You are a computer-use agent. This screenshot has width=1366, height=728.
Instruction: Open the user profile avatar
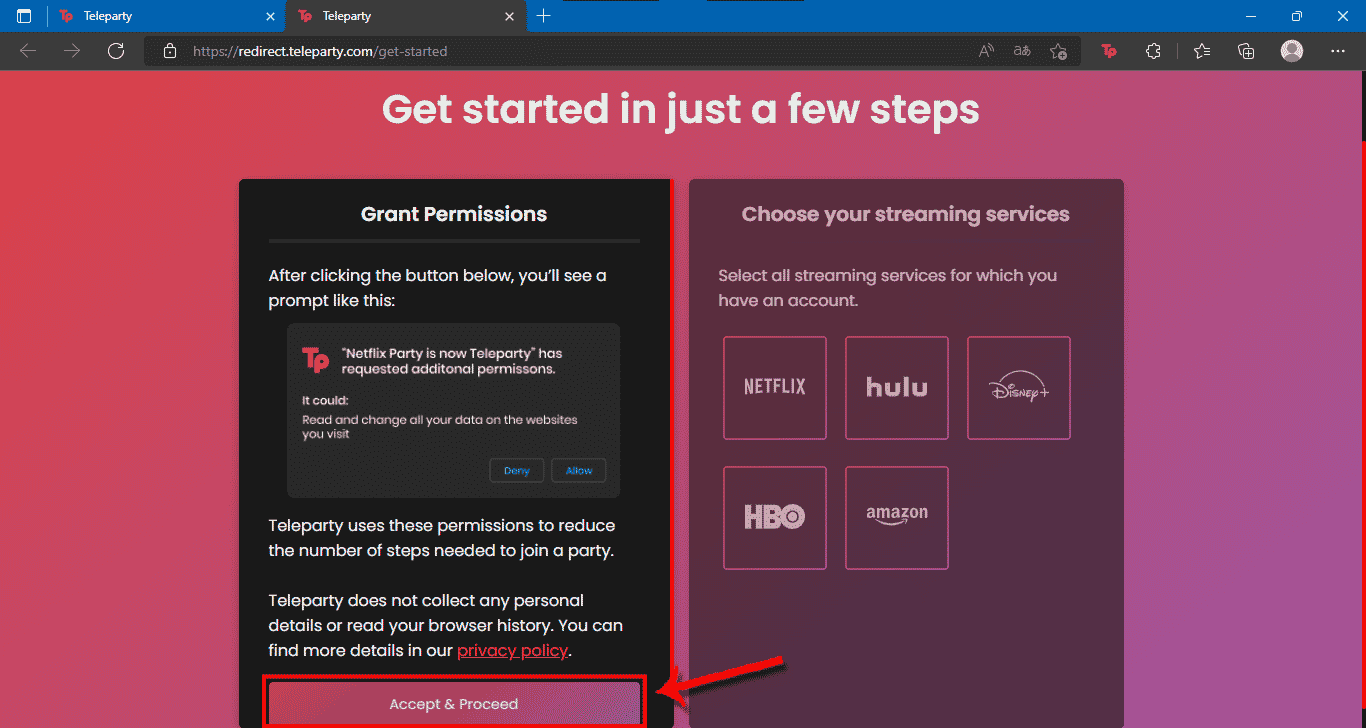(1292, 51)
